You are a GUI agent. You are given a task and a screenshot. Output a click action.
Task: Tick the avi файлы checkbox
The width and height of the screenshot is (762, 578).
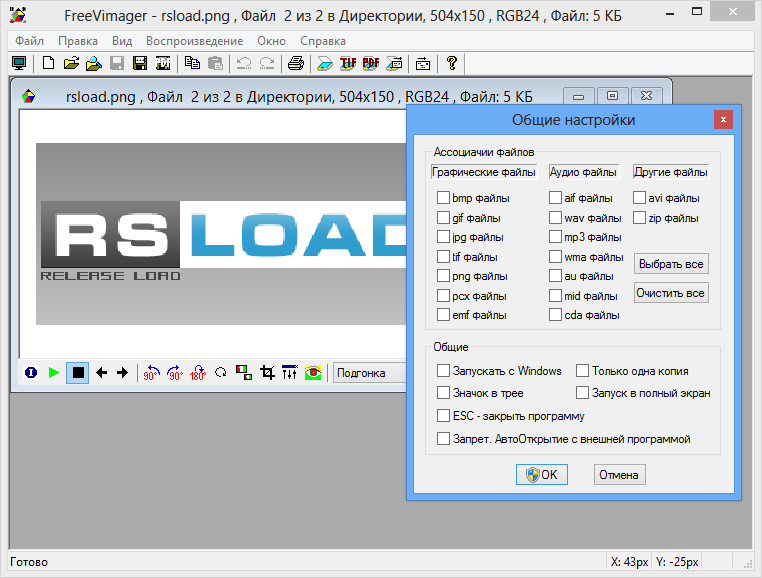point(640,198)
